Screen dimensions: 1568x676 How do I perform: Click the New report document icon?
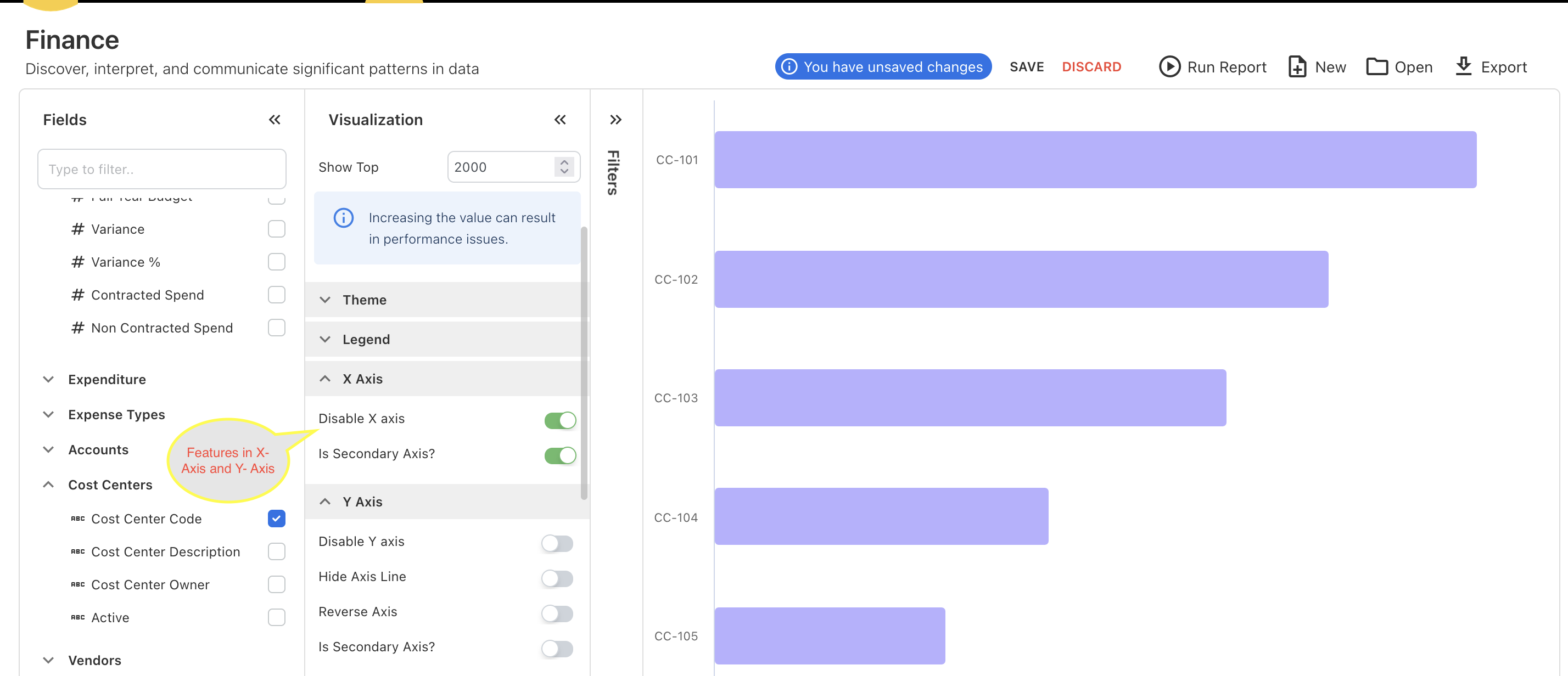[x=1297, y=67]
